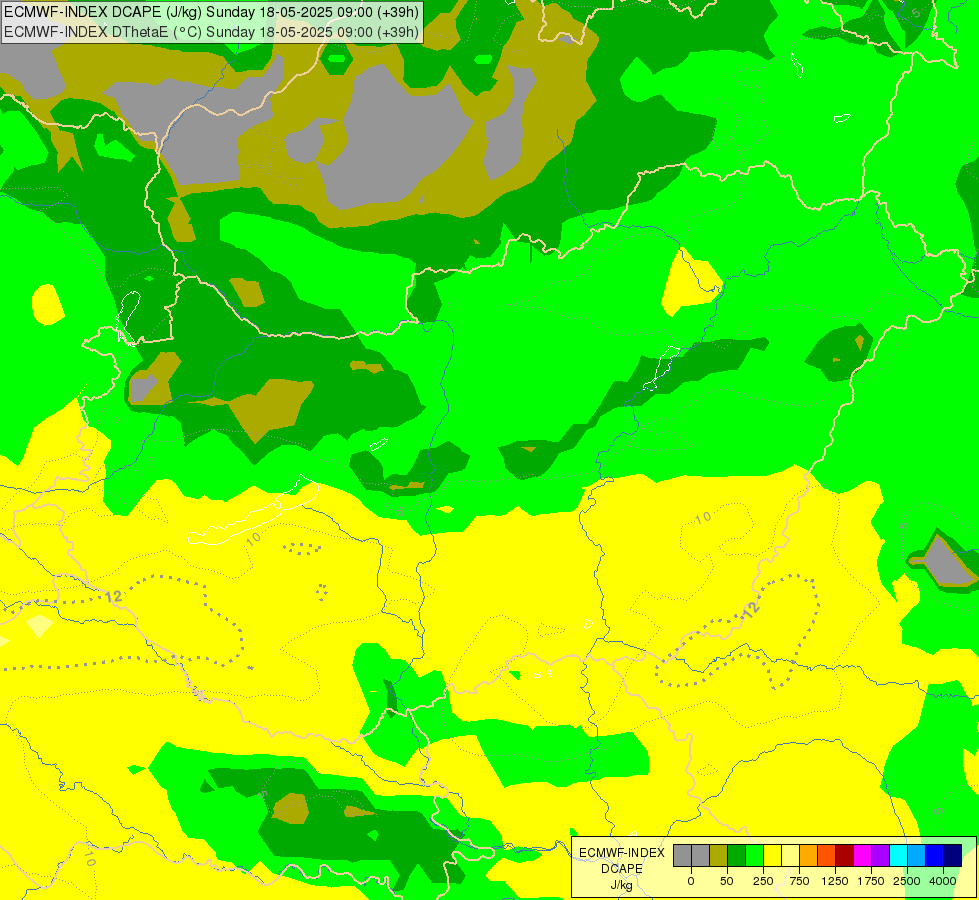This screenshot has height=900, width=979.
Task: Choose the bright yellow swatch after 250
Action: tap(772, 856)
